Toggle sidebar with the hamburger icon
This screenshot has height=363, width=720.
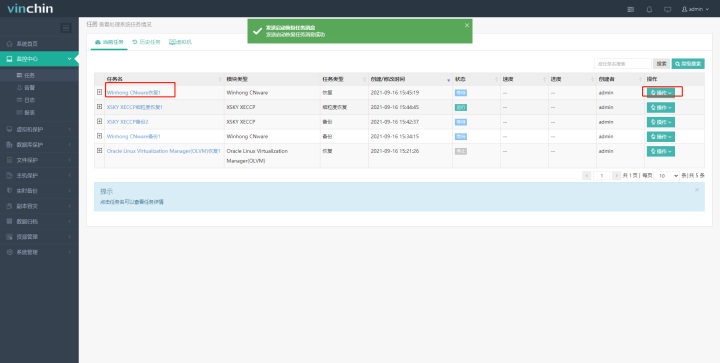point(66,28)
